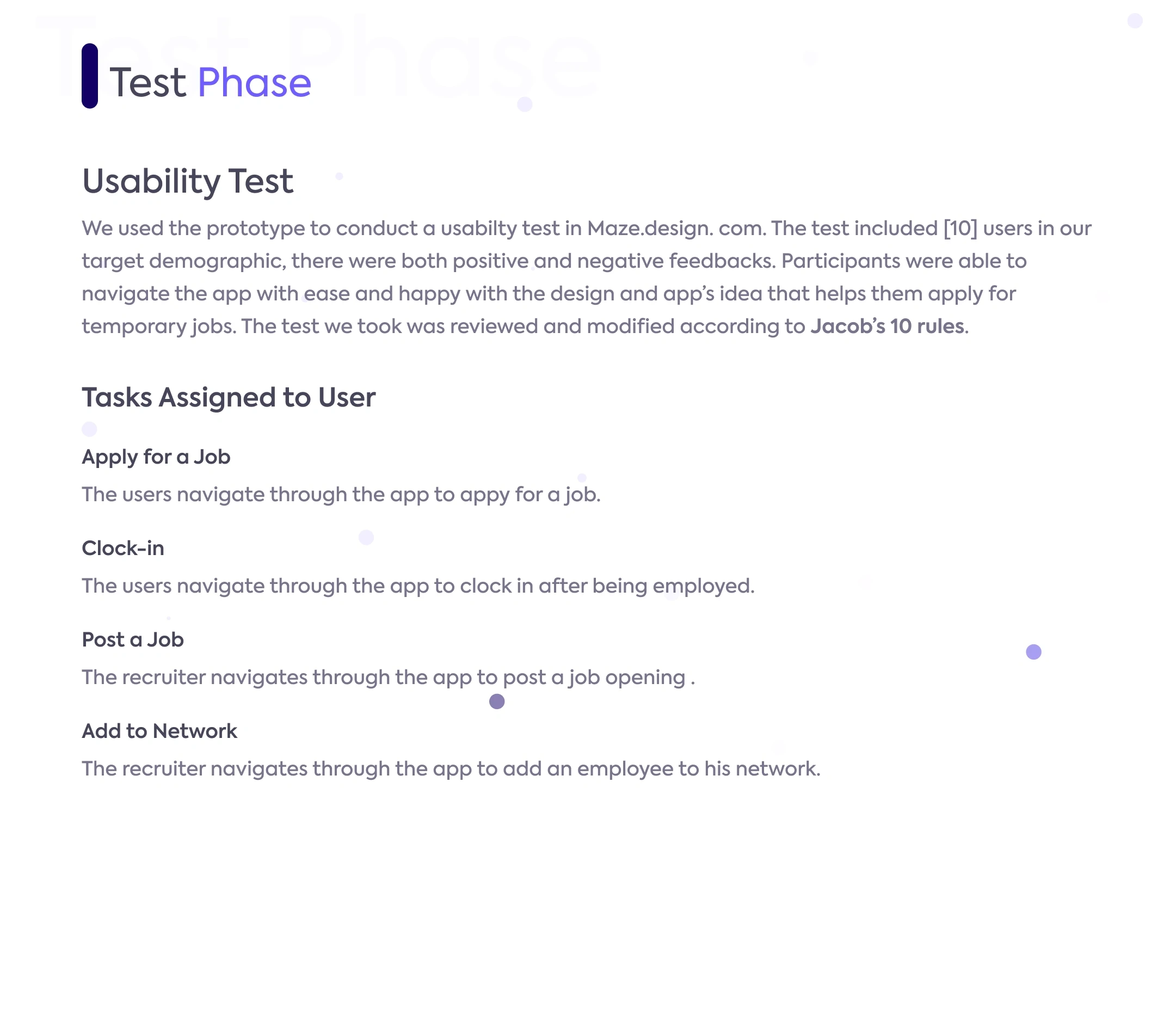Select the "Usability Test" heading
The width and height of the screenshot is (1176, 1028).
click(188, 181)
